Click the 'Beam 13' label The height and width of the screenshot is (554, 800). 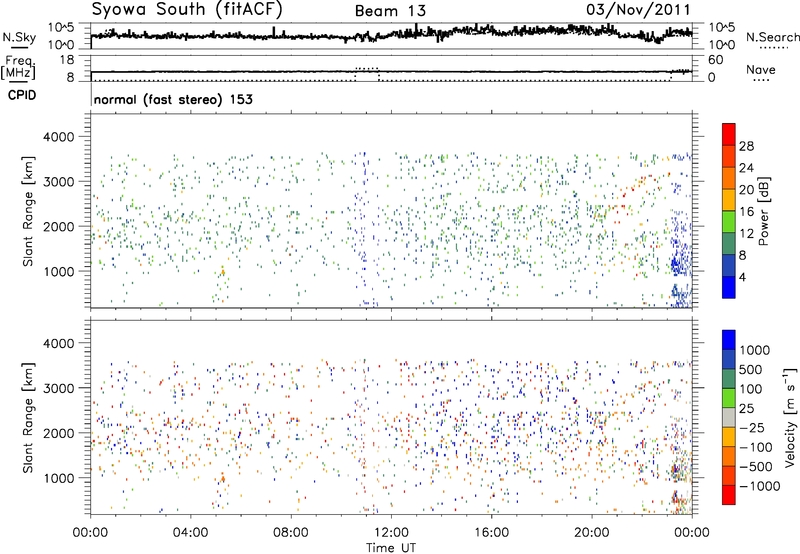click(x=390, y=11)
